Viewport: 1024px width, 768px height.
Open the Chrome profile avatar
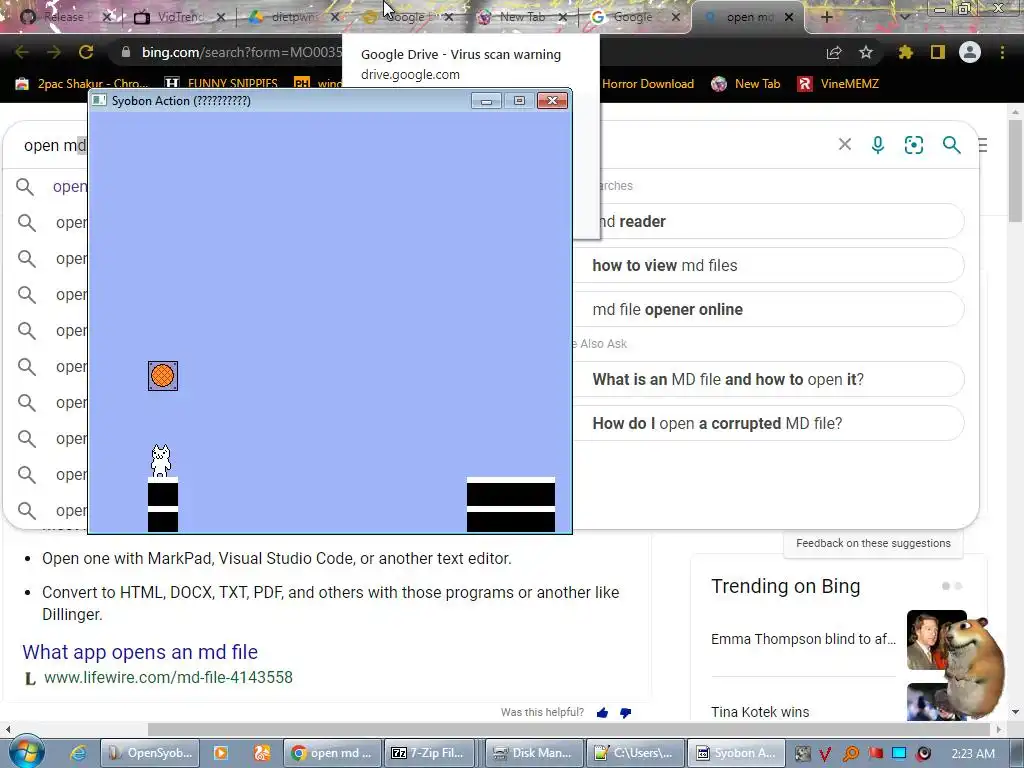(x=970, y=52)
